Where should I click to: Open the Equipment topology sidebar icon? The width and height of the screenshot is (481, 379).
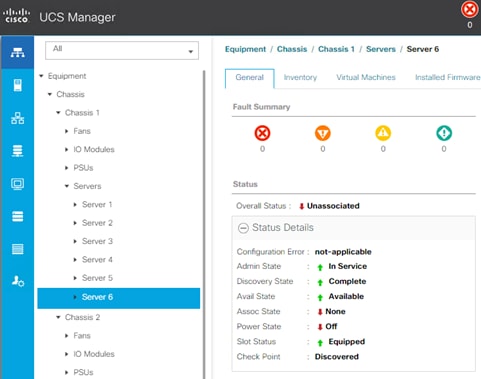(x=17, y=52)
